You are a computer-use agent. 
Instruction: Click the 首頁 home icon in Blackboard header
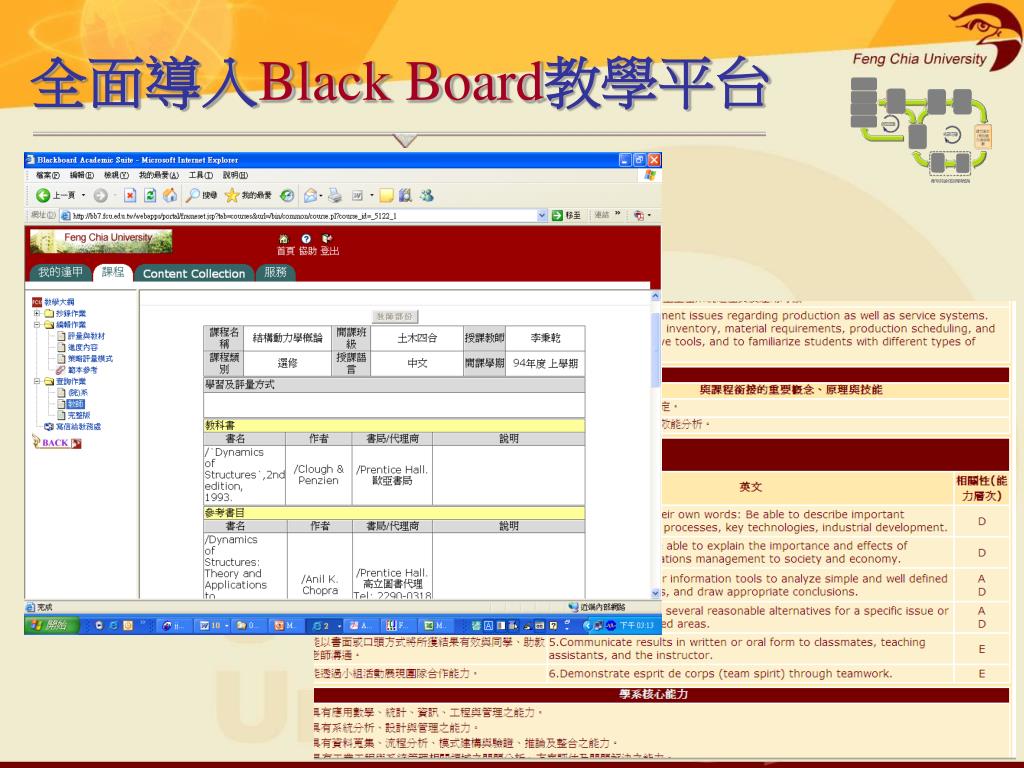pyautogui.click(x=283, y=239)
